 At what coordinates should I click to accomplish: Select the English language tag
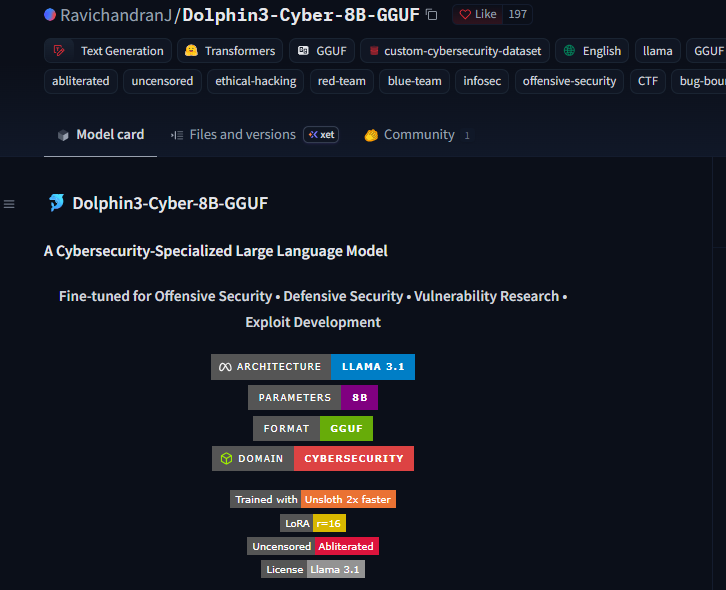(592, 50)
